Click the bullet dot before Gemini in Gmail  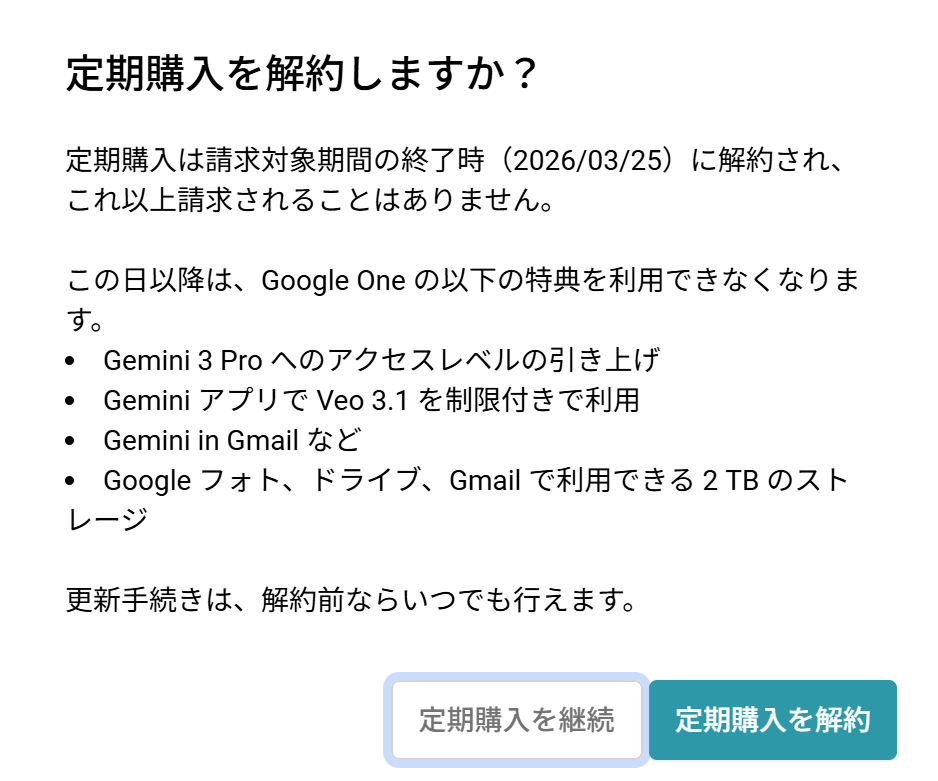(70, 441)
